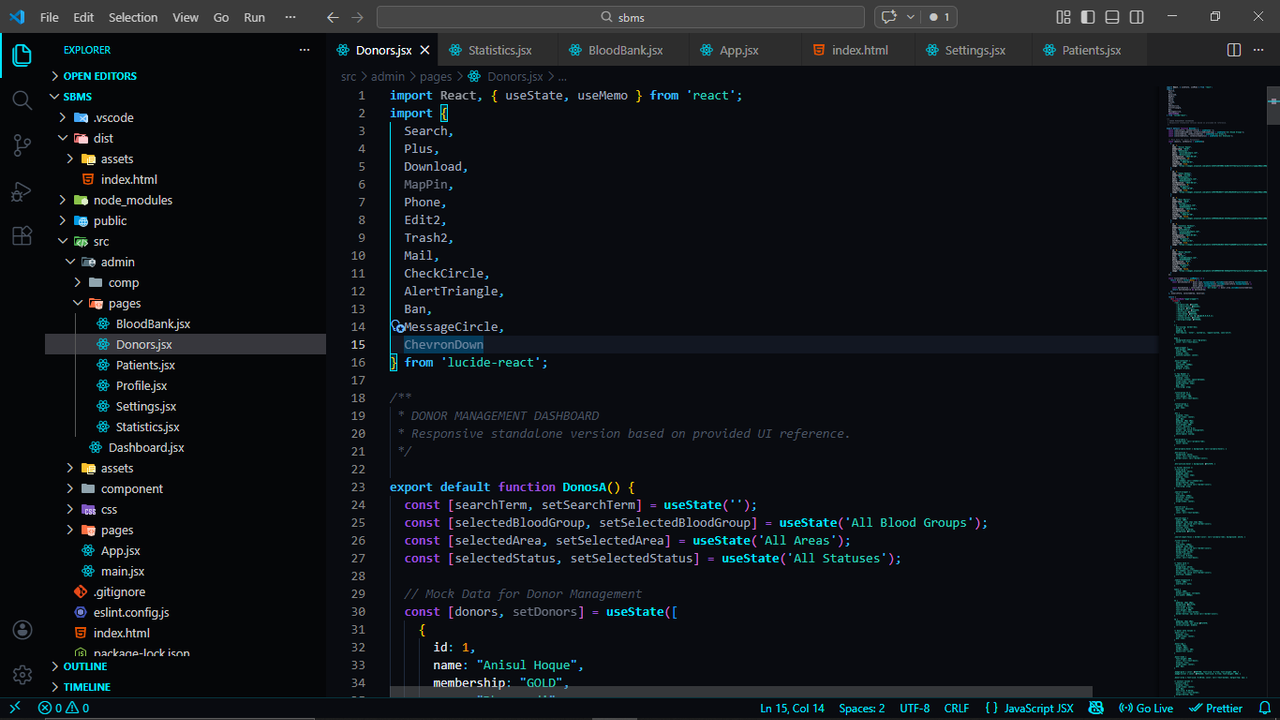Open the Search view in the activity bar

pos(22,100)
